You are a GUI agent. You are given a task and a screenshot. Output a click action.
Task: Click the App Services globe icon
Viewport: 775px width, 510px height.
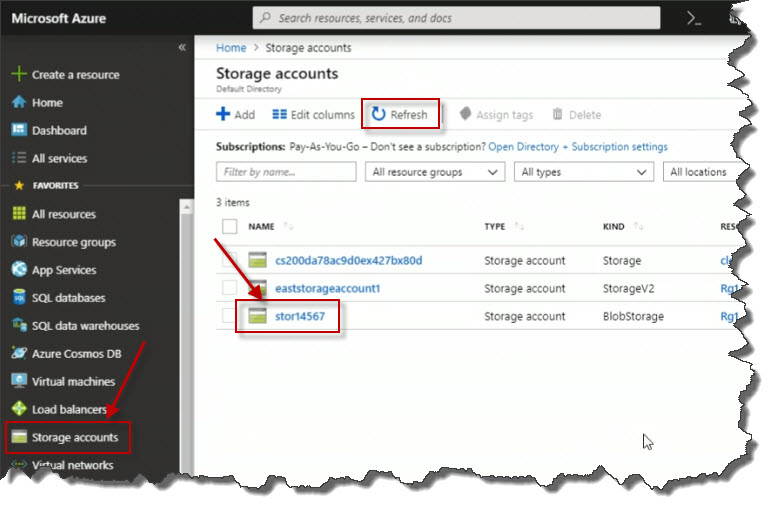(19, 269)
